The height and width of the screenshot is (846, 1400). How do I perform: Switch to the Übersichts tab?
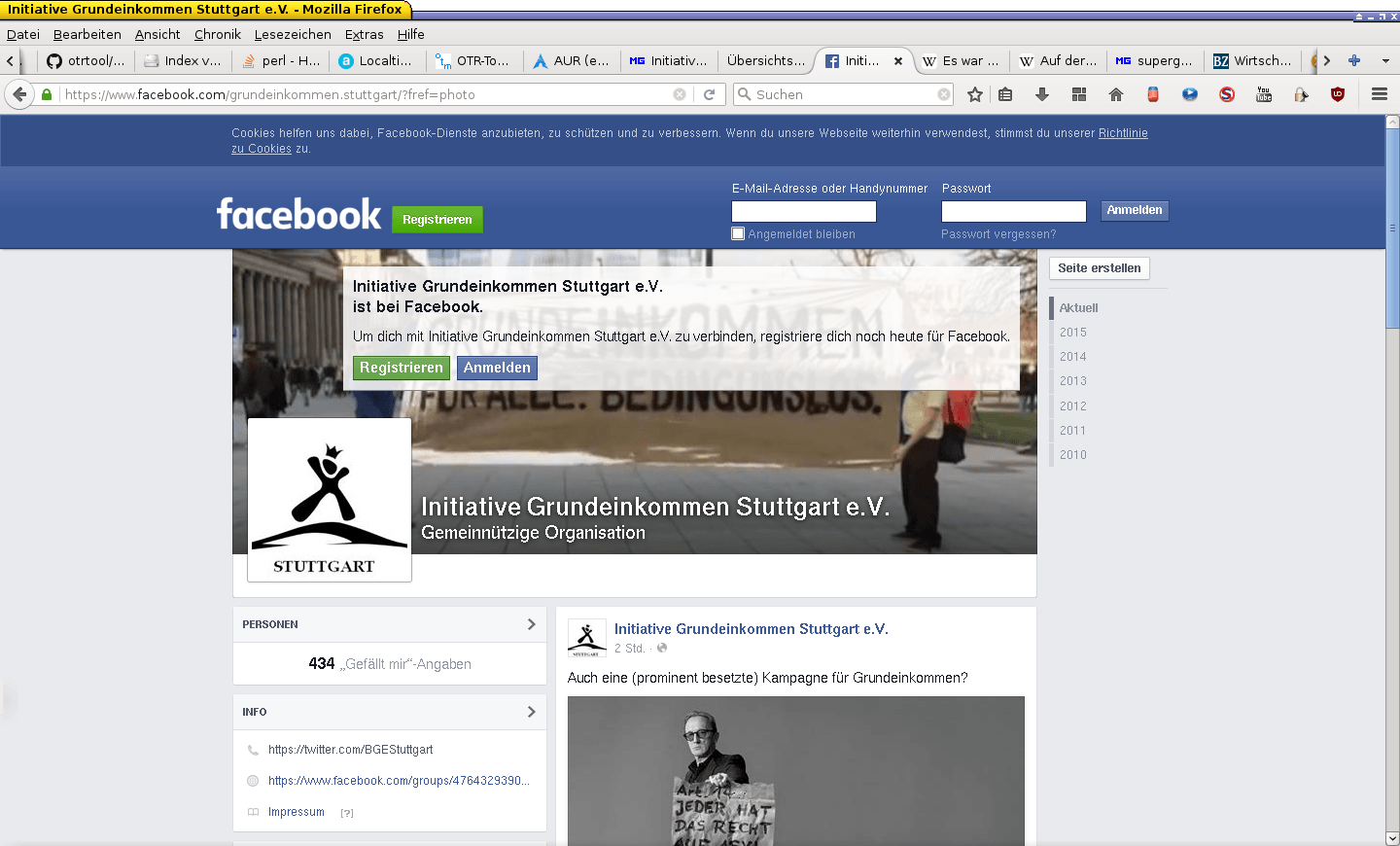766,60
